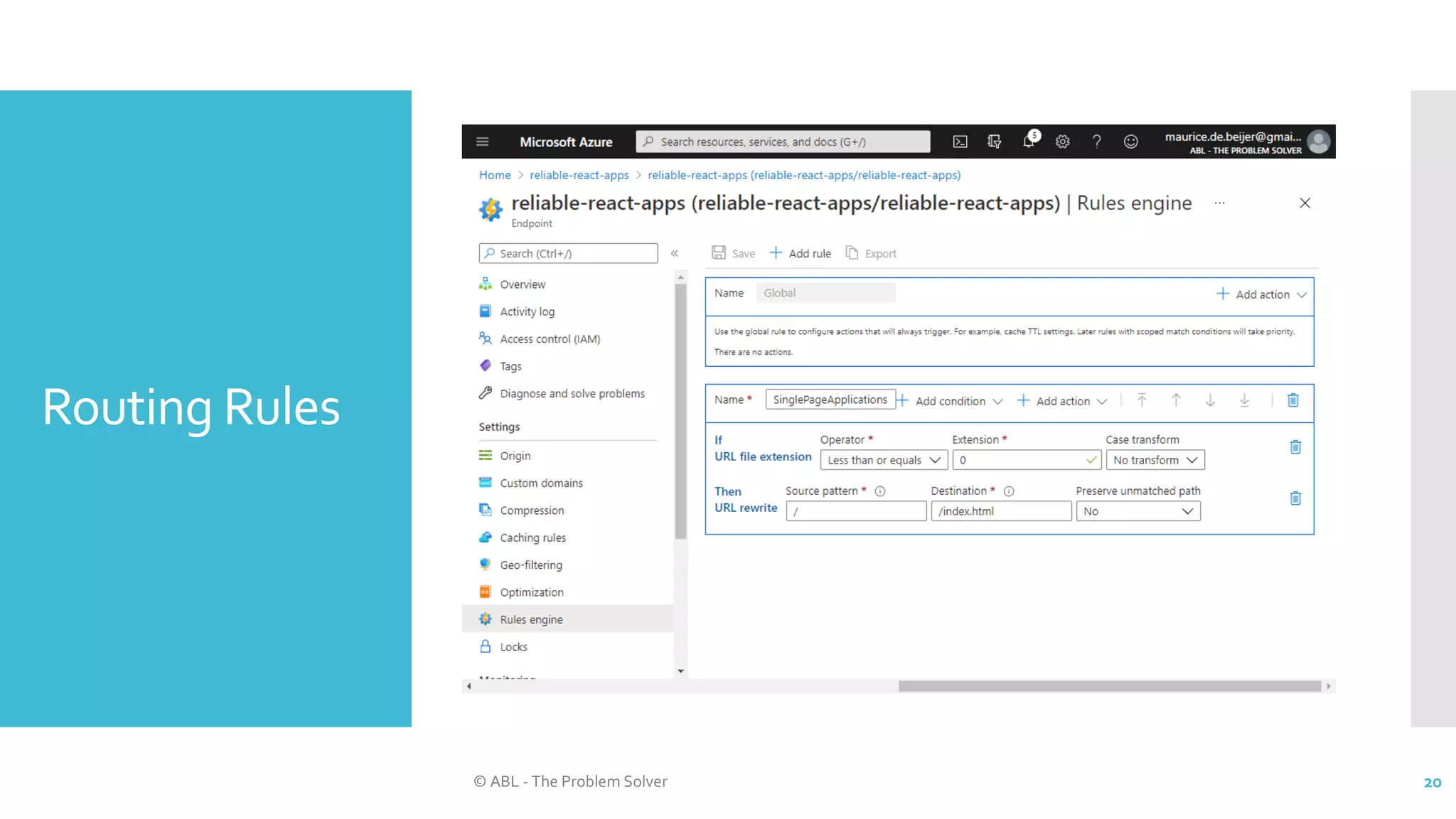
Task: Delete the URL file extension condition
Action: click(x=1295, y=447)
